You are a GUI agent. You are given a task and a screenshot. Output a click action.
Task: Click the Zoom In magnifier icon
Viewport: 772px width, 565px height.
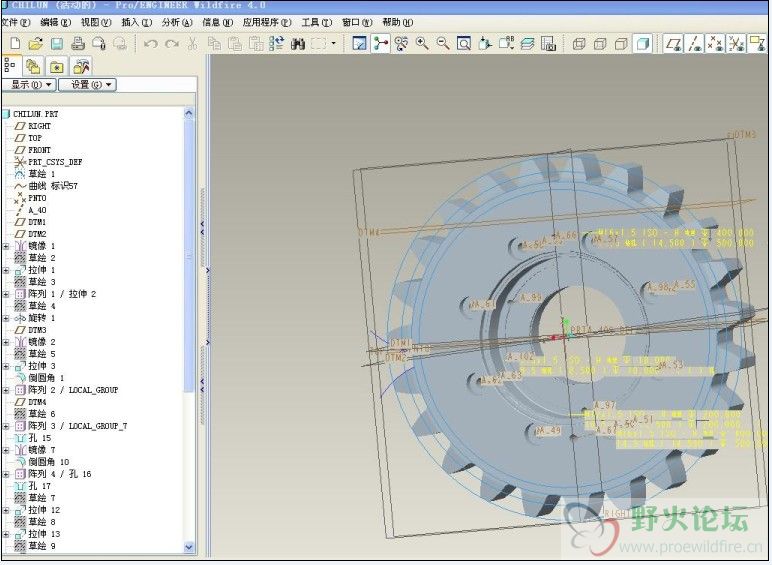pos(422,43)
